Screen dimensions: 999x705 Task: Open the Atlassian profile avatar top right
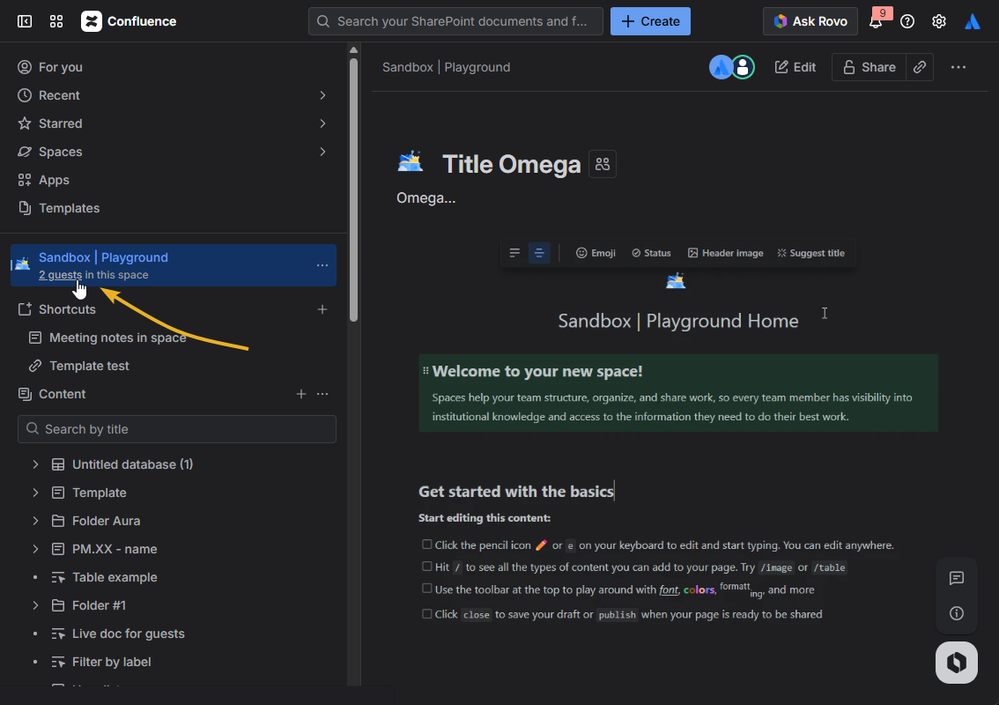(x=972, y=21)
